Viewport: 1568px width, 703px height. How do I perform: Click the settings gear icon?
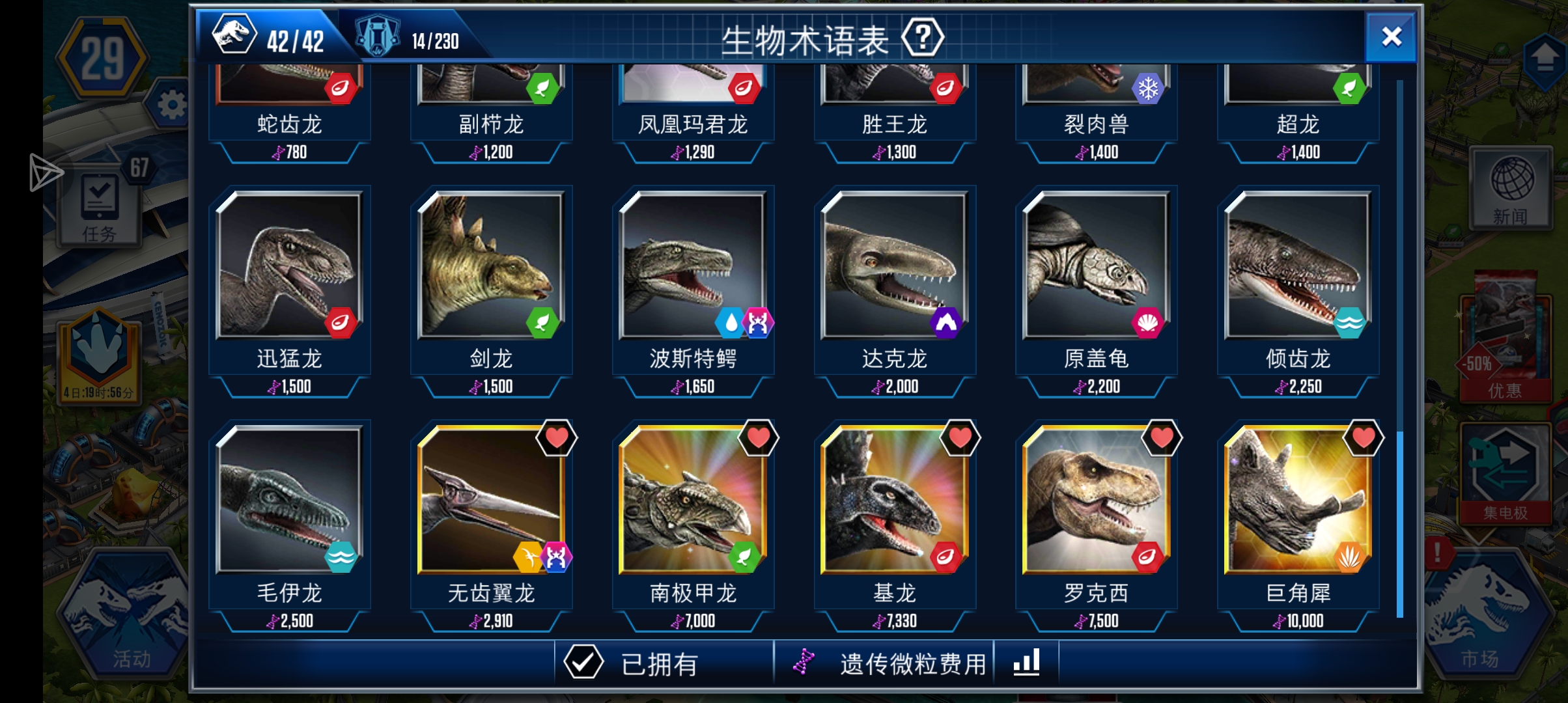171,104
